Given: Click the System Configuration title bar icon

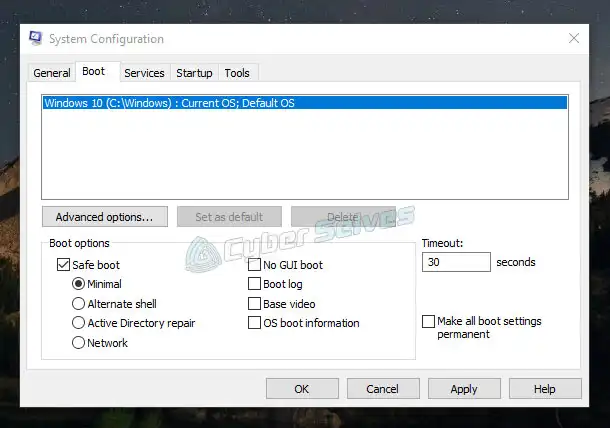Looking at the screenshot, I should coord(35,38).
